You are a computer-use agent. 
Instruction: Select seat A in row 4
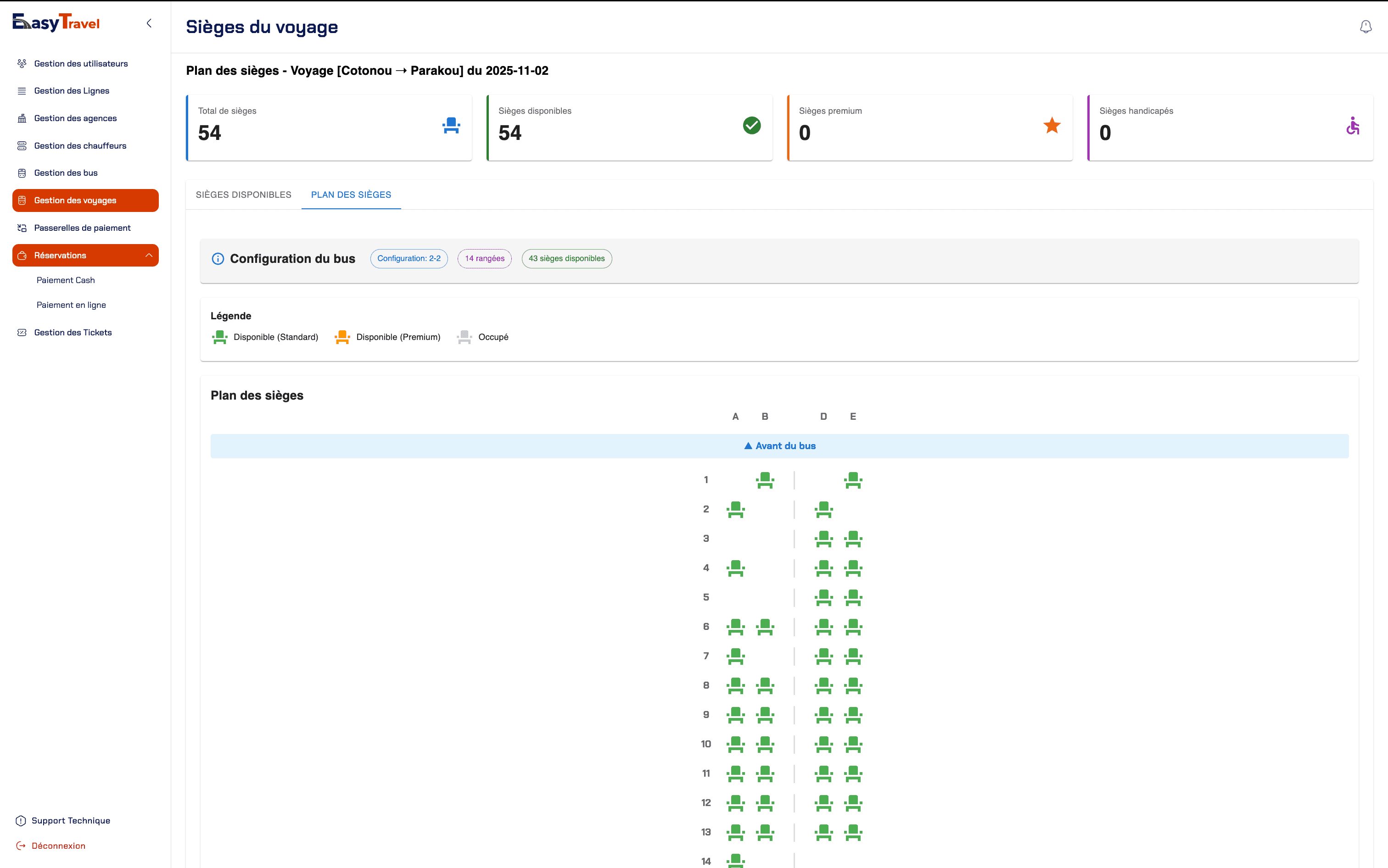(736, 568)
